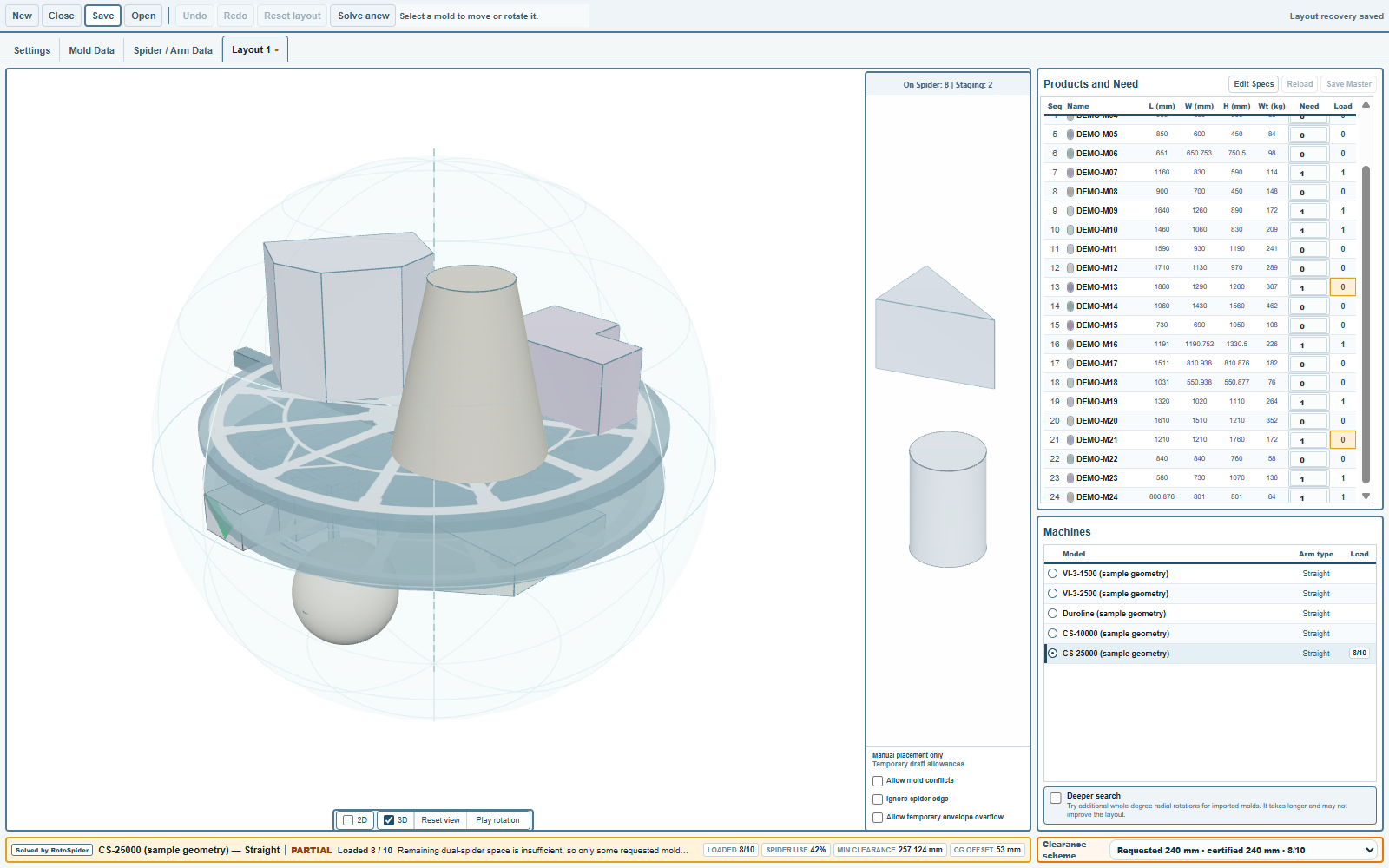This screenshot has width=1389, height=868.
Task: Select the Duroline machine radio button
Action: pyautogui.click(x=1053, y=614)
